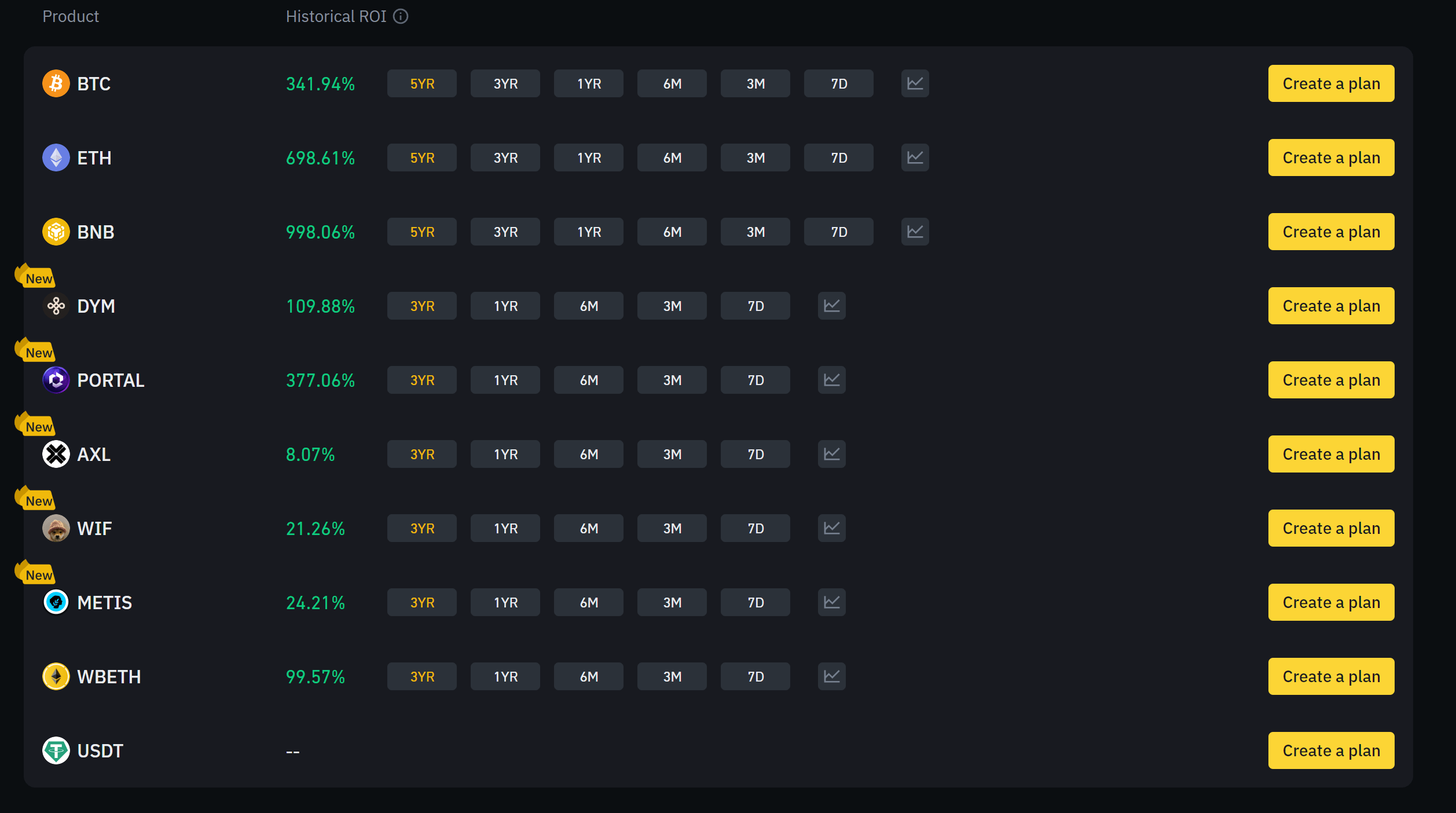Click Create a plan for WIF
1456x813 pixels.
[1331, 528]
